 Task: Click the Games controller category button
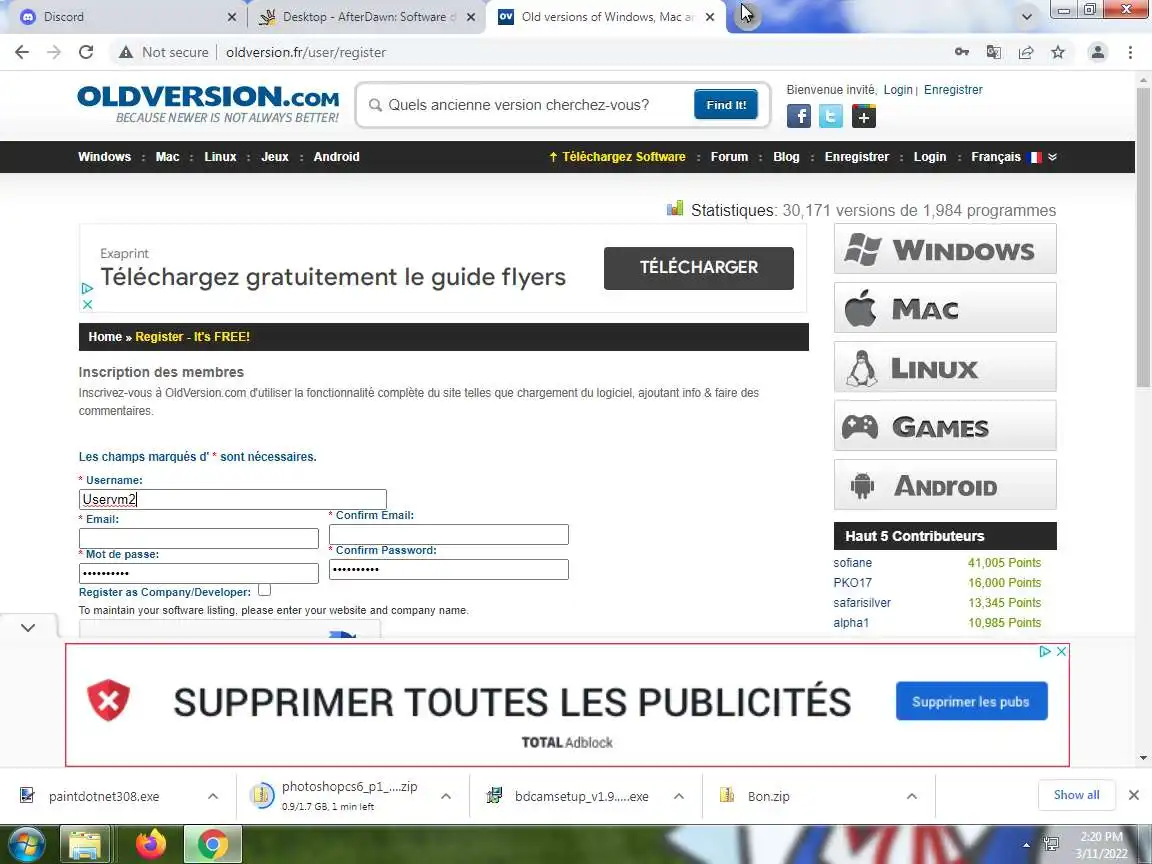click(x=945, y=426)
